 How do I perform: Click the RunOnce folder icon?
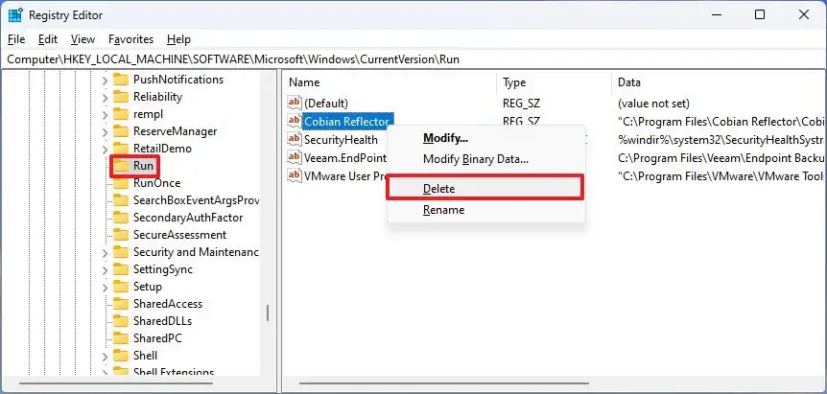121,183
